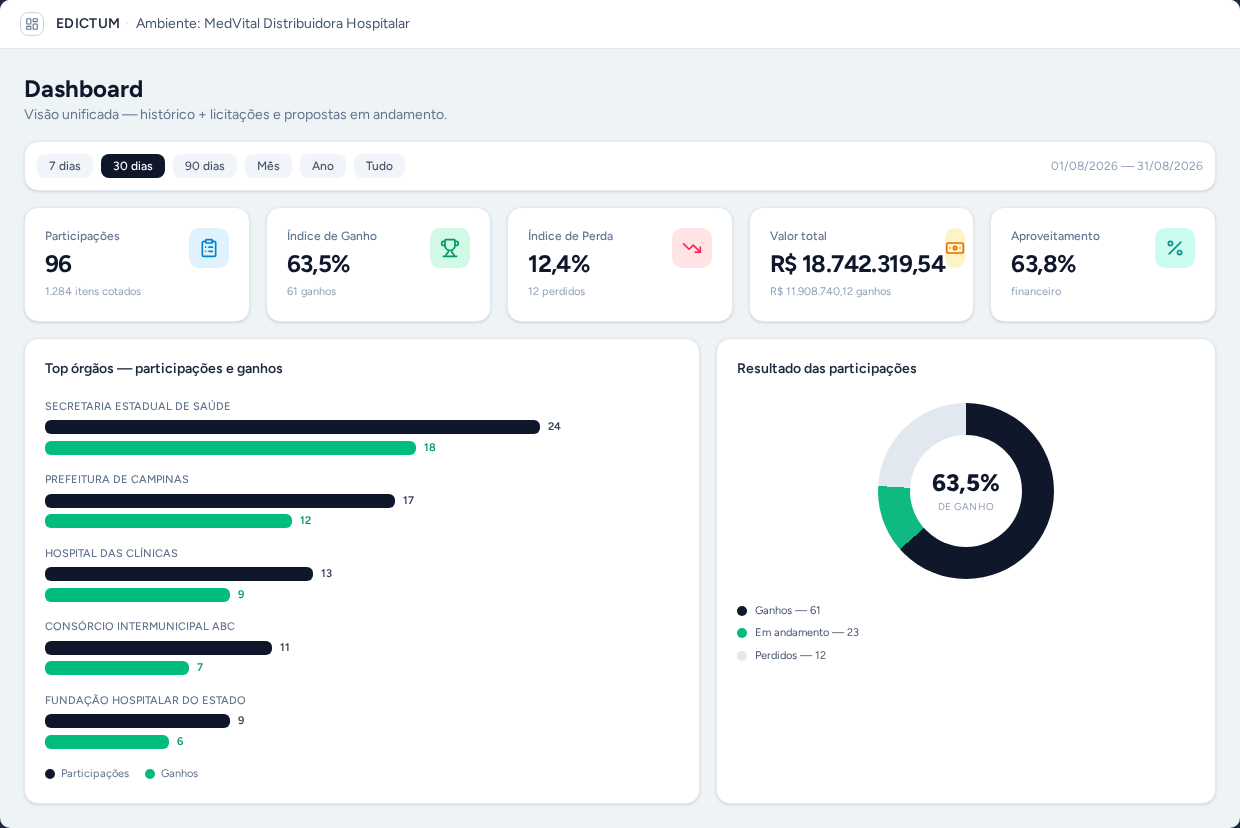Click the Resultado das participações heading
Image resolution: width=1240 pixels, height=828 pixels.
[x=827, y=368]
